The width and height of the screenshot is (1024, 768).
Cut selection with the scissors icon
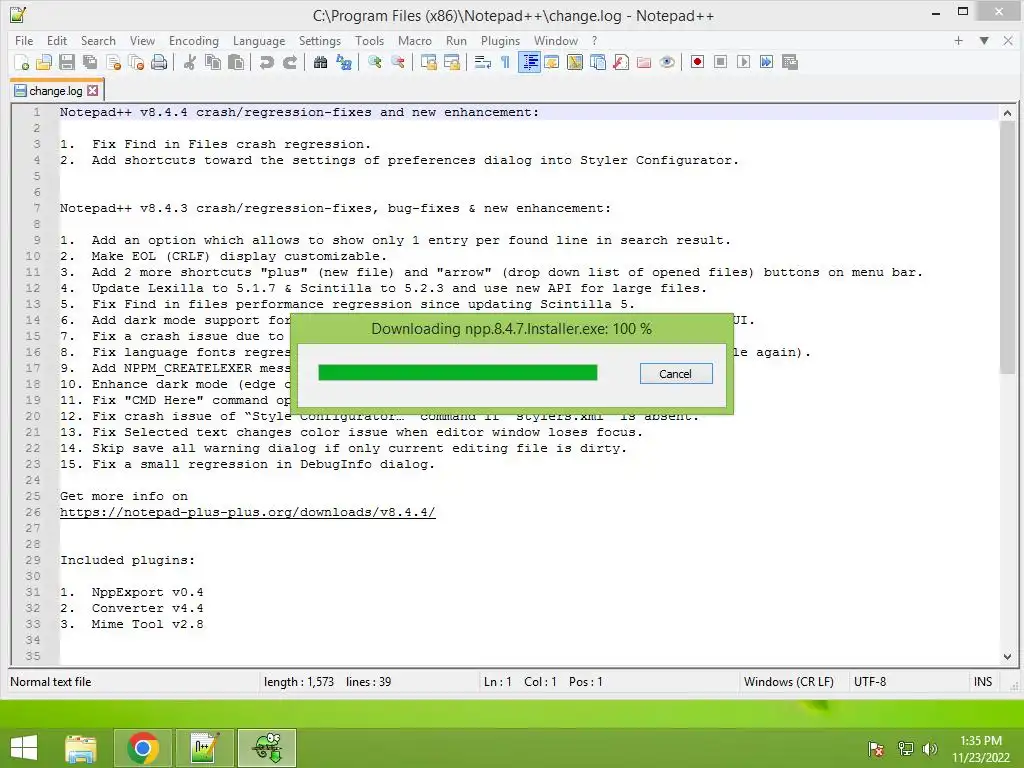click(190, 62)
